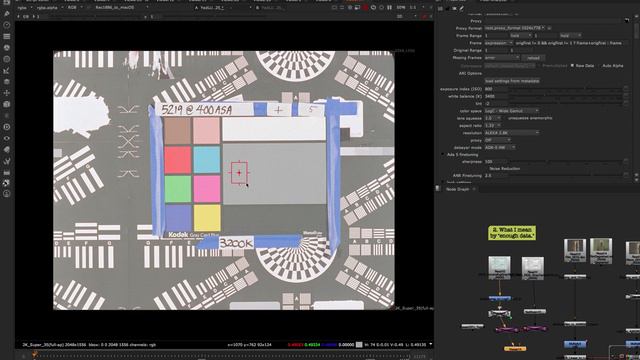Open the Keyer nodes toolbar menu
The image size is (640, 360).
pos(7,71)
